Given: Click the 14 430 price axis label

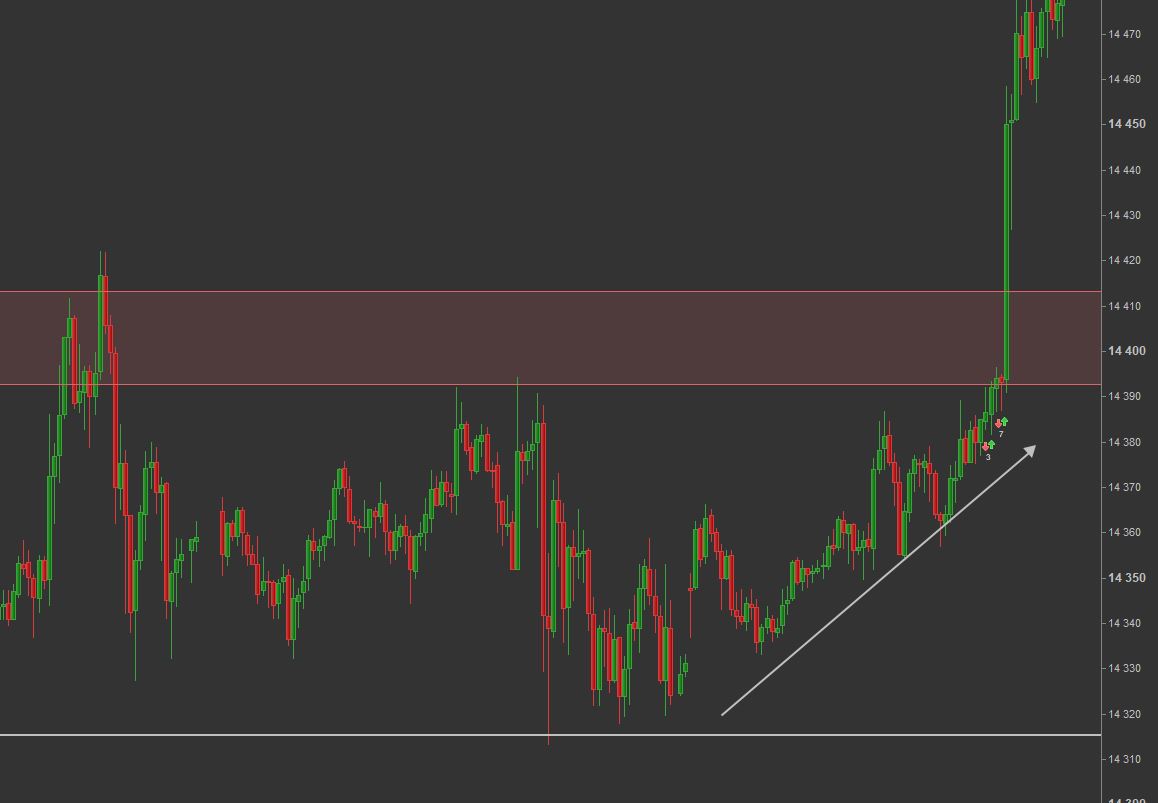Looking at the screenshot, I should 1125,215.
